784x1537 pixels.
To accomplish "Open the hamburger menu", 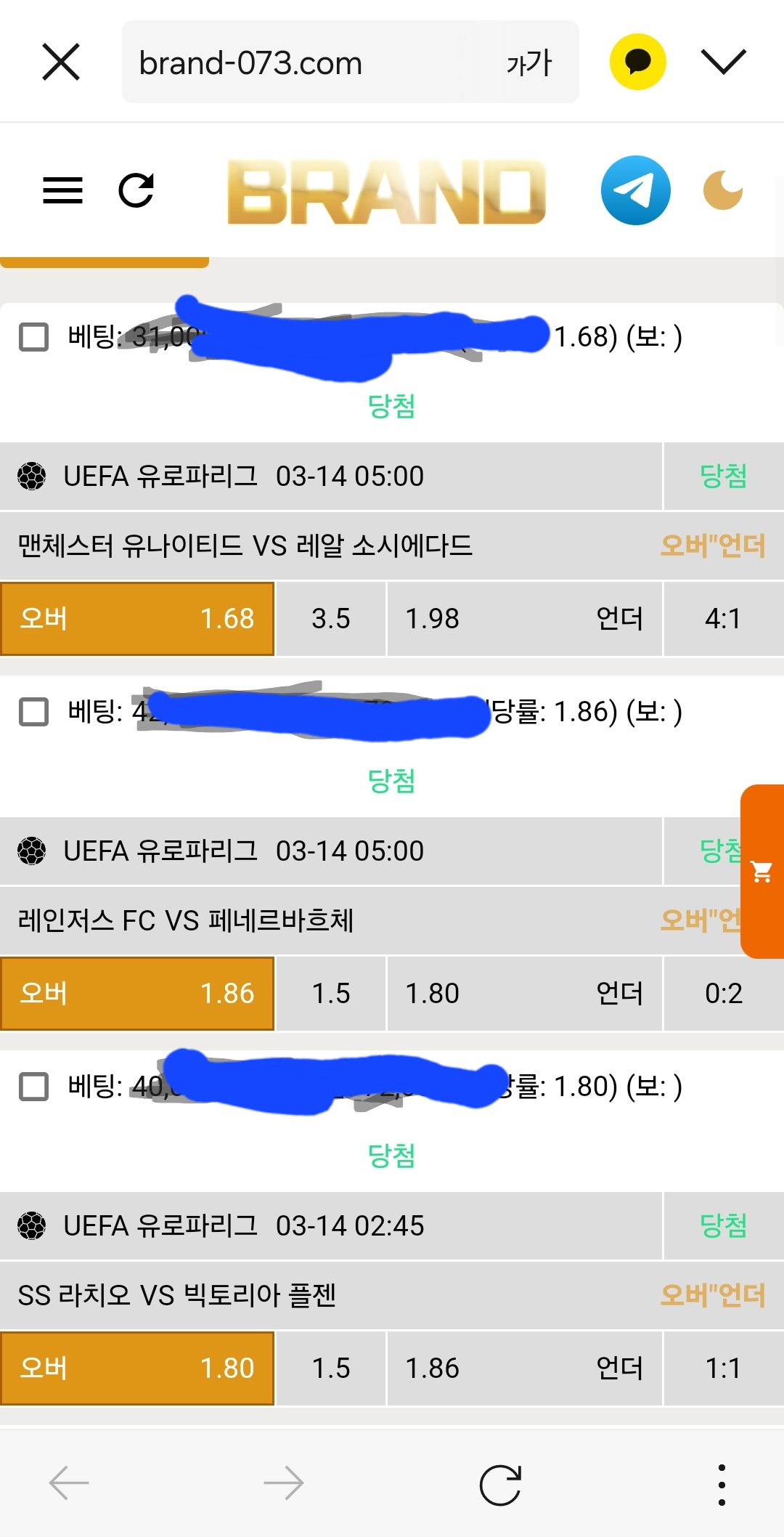I will click(x=62, y=190).
